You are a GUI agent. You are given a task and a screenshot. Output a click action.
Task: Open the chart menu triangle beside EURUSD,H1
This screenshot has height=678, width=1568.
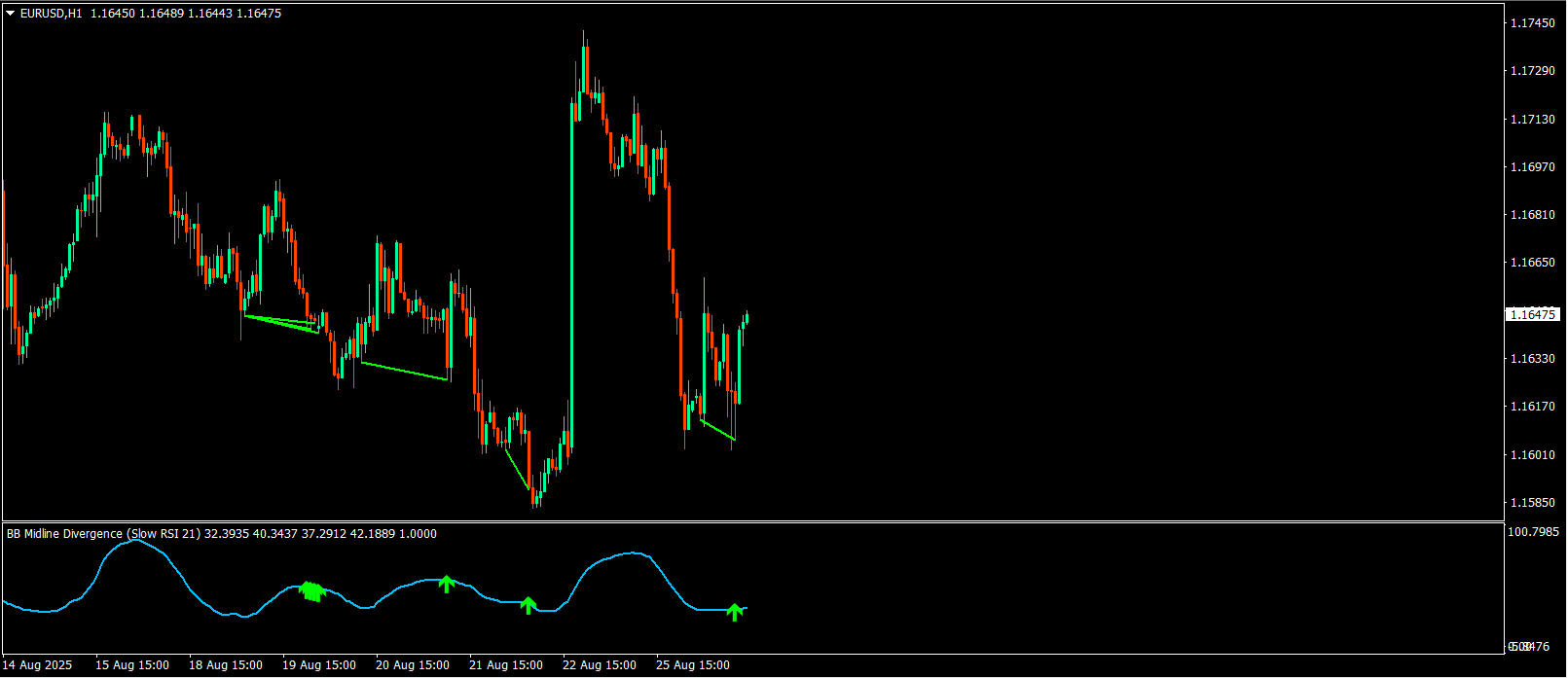[11, 14]
